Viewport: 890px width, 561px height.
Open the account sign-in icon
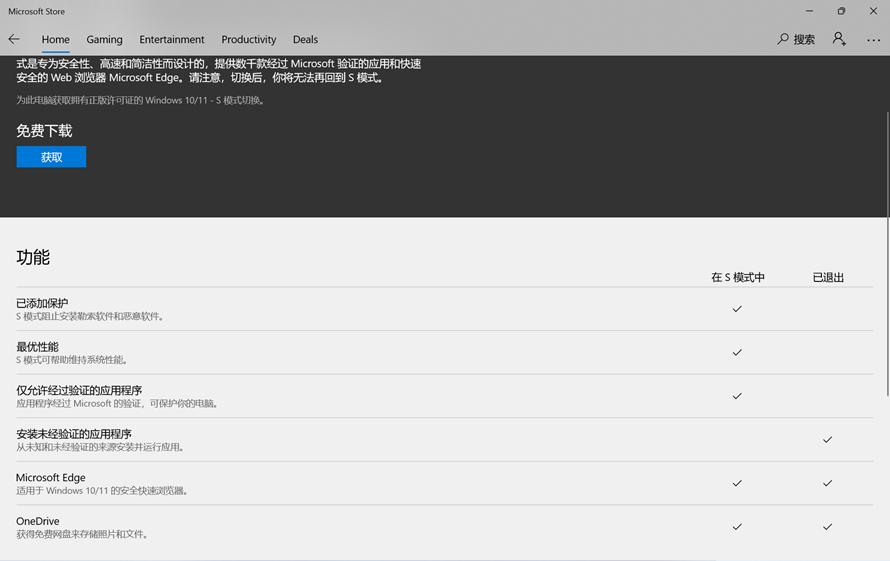pyautogui.click(x=839, y=39)
